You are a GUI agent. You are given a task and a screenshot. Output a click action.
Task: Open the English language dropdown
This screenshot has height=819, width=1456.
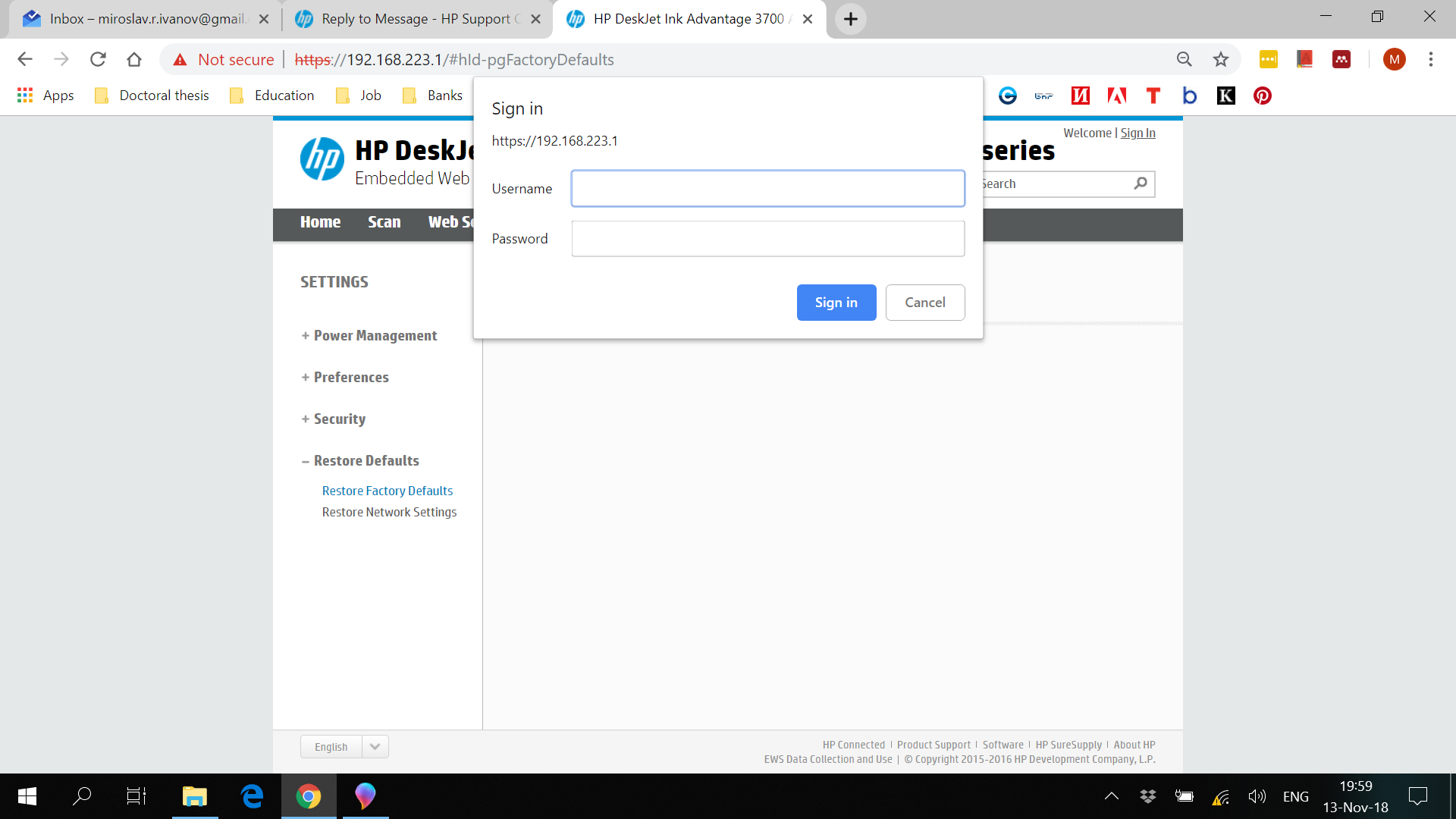pos(374,746)
